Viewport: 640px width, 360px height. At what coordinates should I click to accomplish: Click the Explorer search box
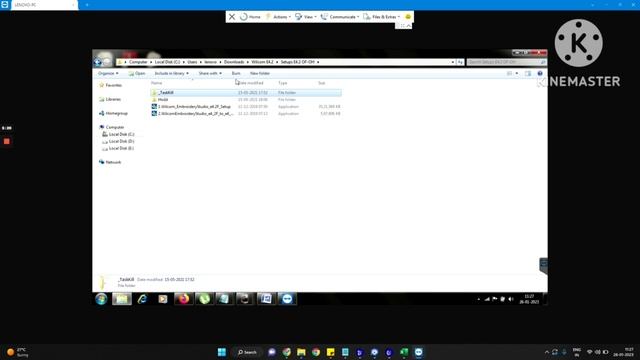click(506, 62)
